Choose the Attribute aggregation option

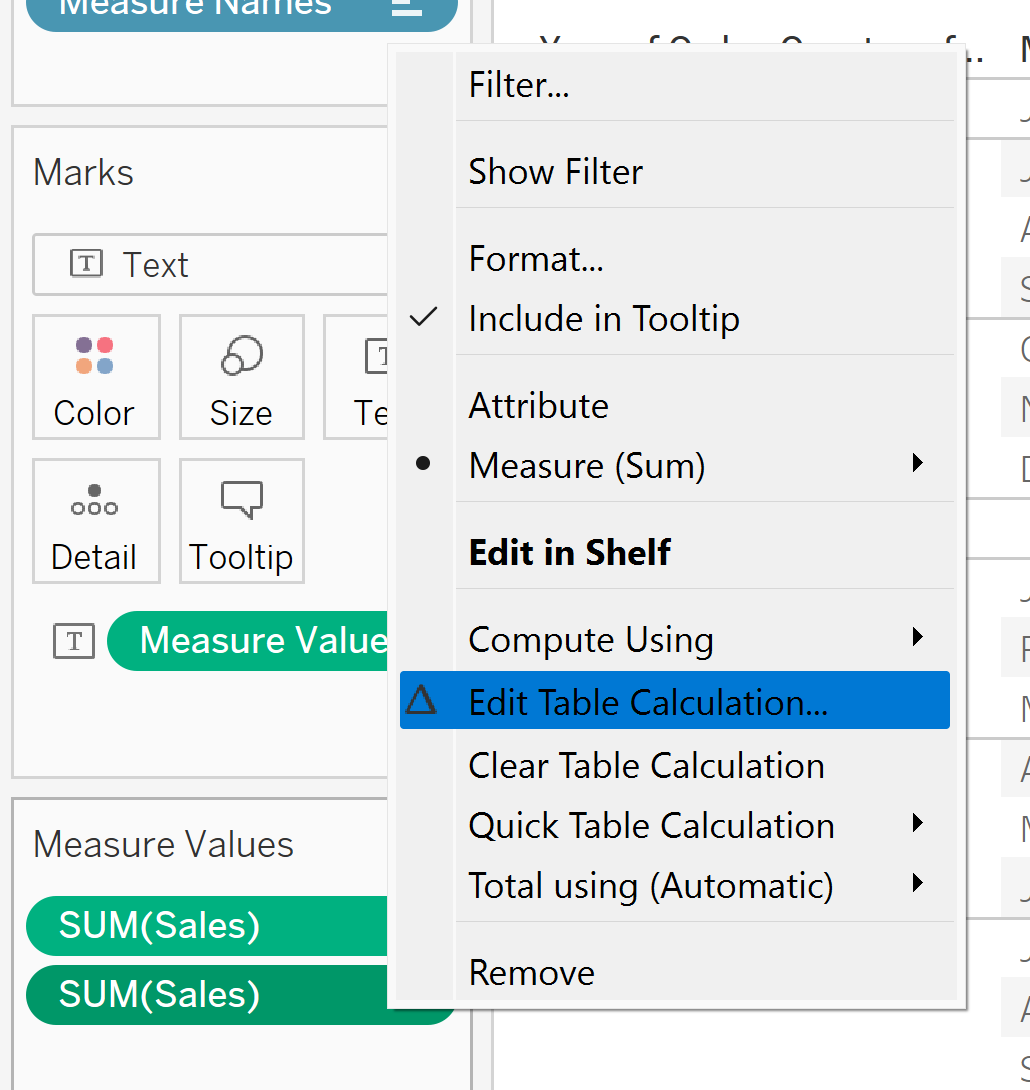(538, 406)
